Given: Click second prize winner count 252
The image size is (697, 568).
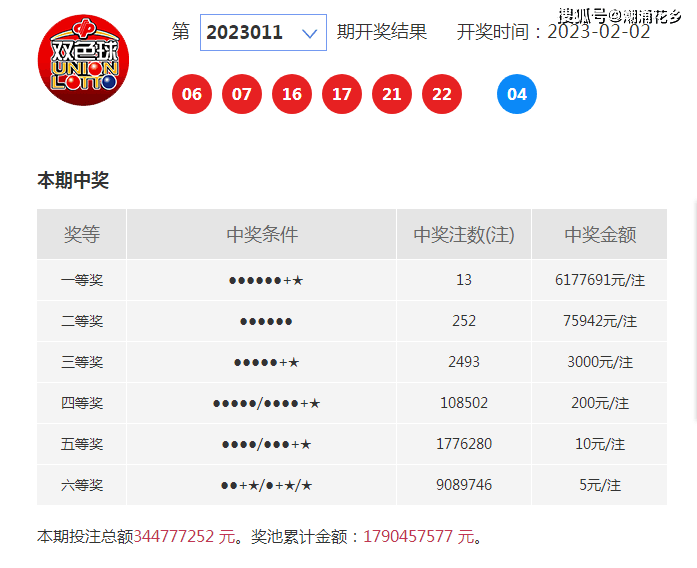Looking at the screenshot, I should tap(464, 321).
